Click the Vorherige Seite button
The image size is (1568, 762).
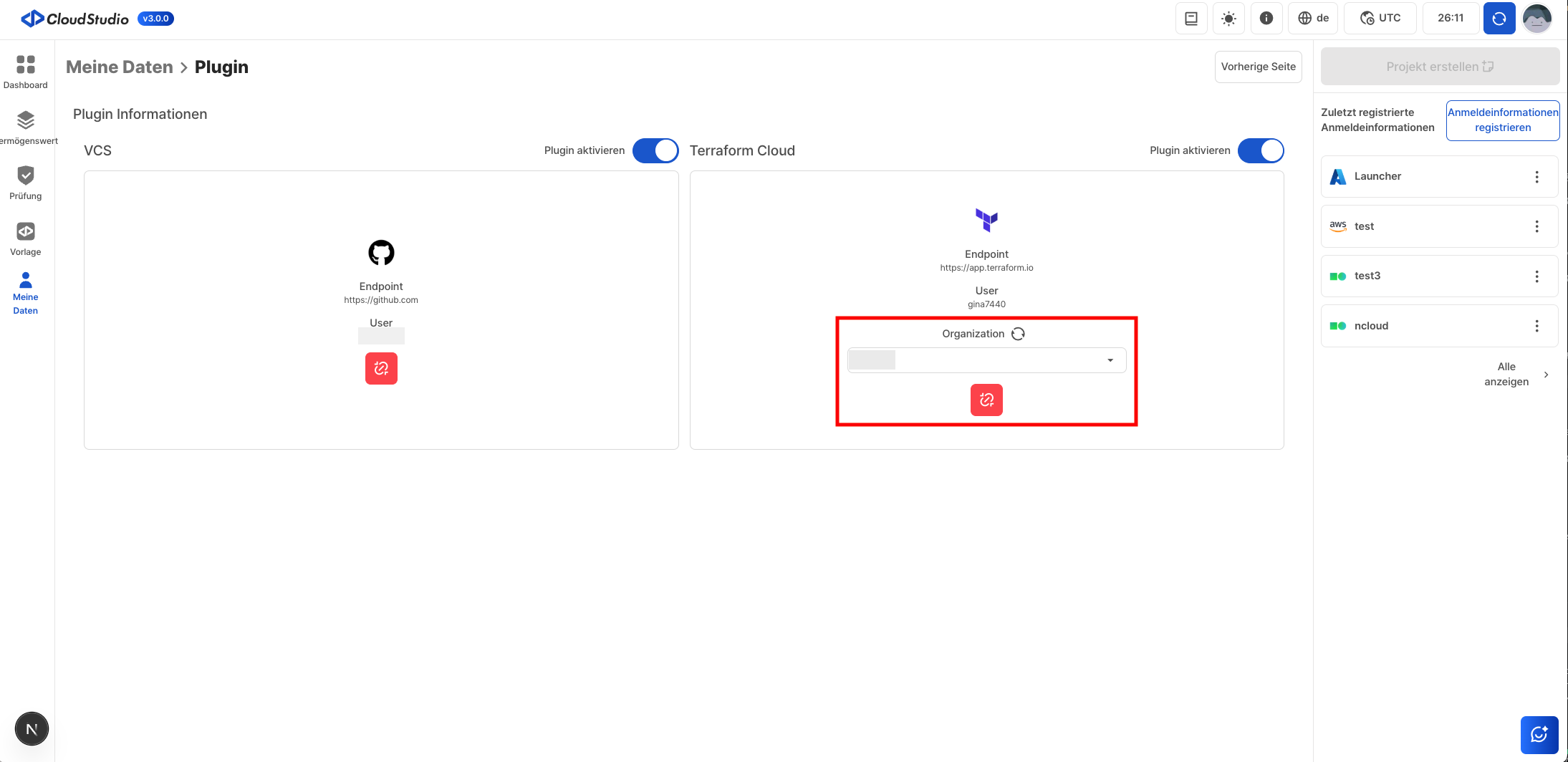tap(1258, 67)
